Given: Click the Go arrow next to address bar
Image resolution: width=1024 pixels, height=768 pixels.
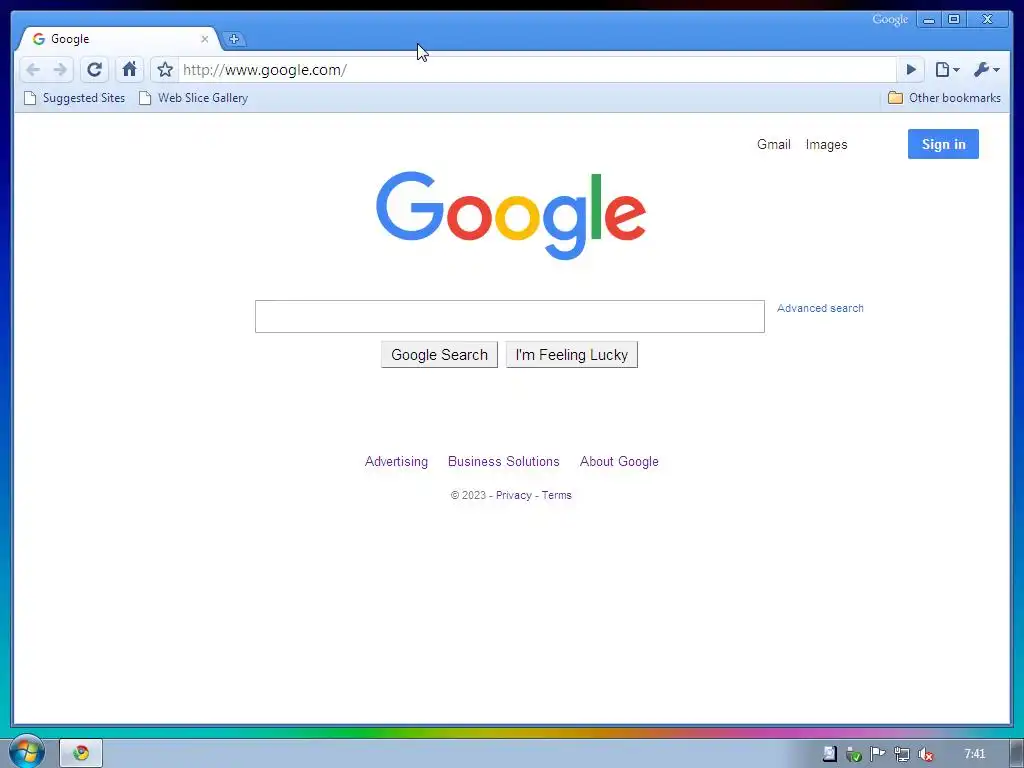Looking at the screenshot, I should pos(911,70).
